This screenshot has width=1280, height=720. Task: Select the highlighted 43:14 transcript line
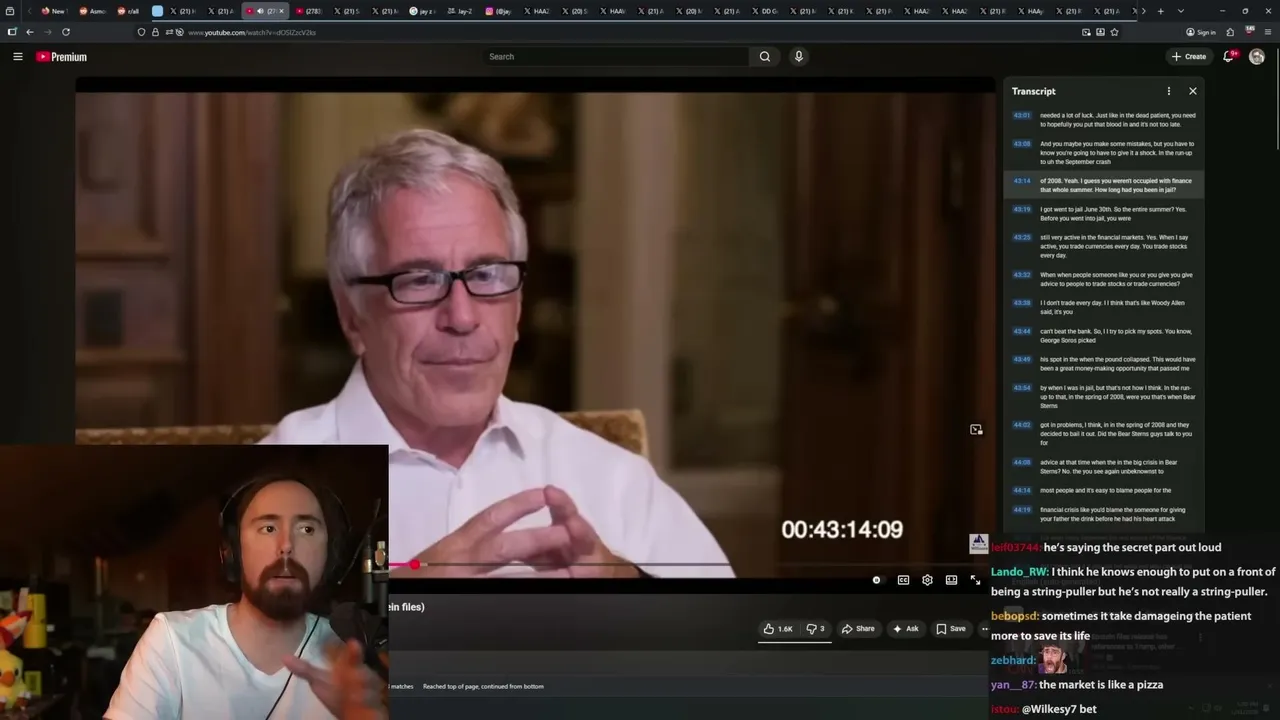click(1104, 185)
